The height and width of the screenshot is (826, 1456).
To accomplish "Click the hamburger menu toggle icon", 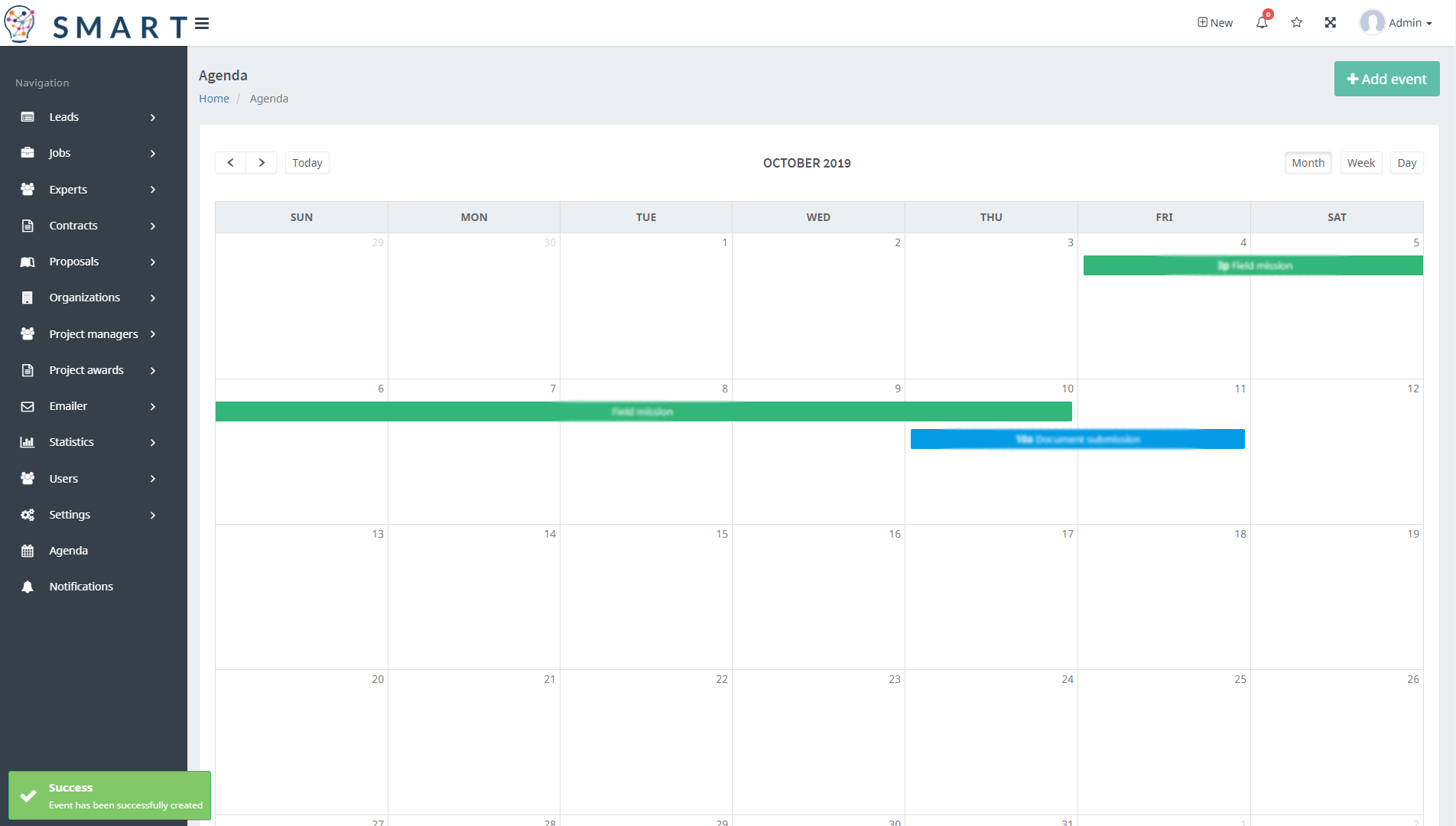I will pyautogui.click(x=202, y=24).
